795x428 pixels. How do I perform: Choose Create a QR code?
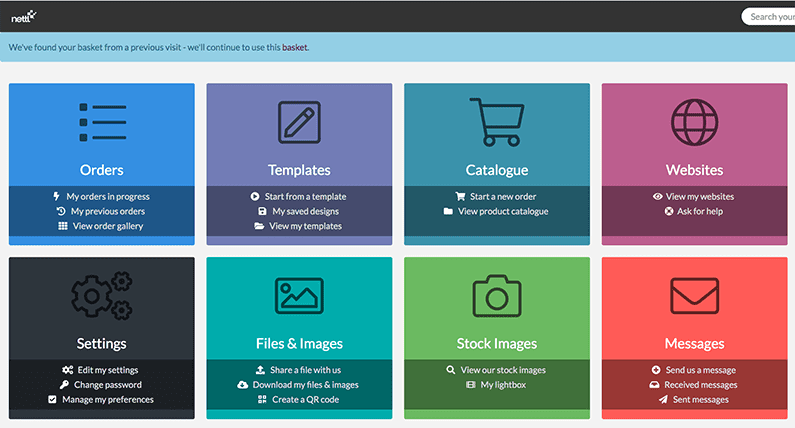click(306, 400)
